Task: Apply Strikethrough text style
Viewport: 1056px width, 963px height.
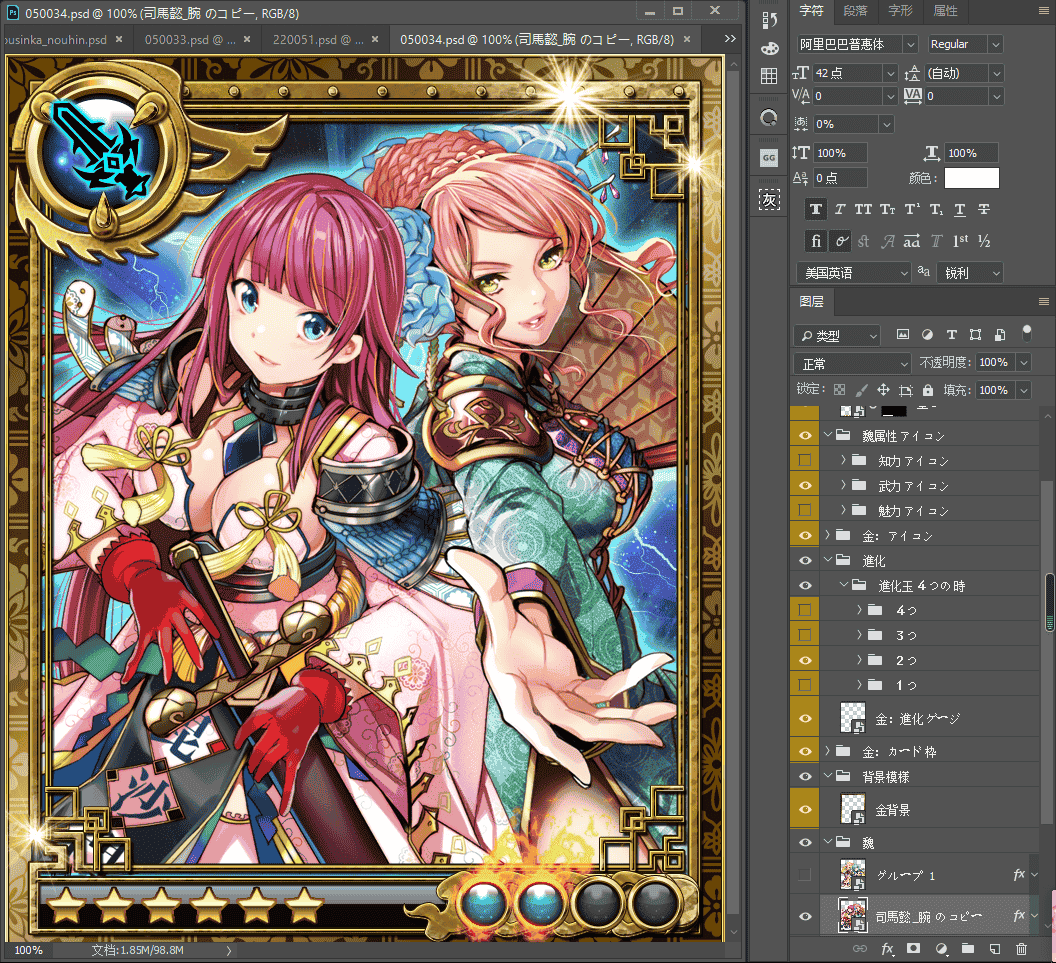Action: 984,209
